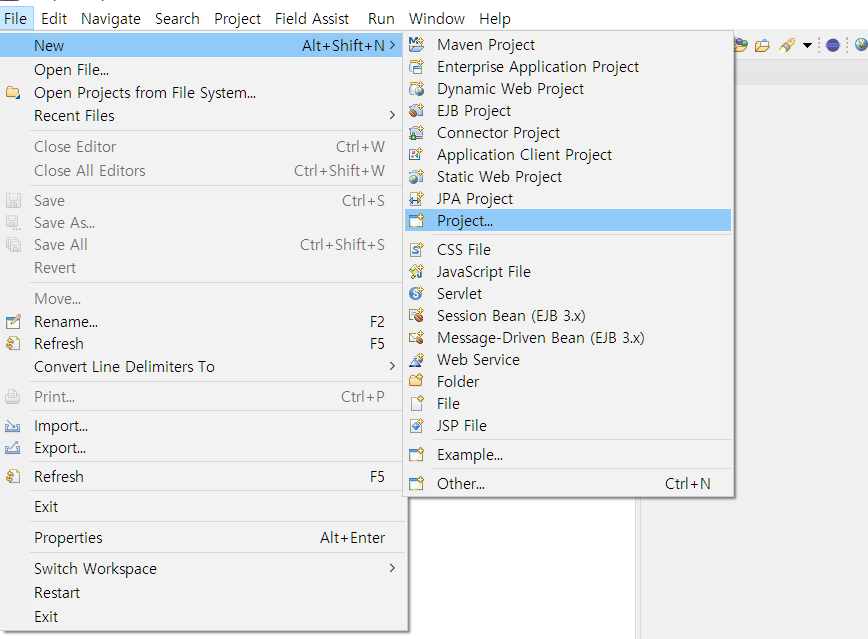Screen dimensions: 868x639
Task: Open the Edit menu
Action: pyautogui.click(x=54, y=18)
